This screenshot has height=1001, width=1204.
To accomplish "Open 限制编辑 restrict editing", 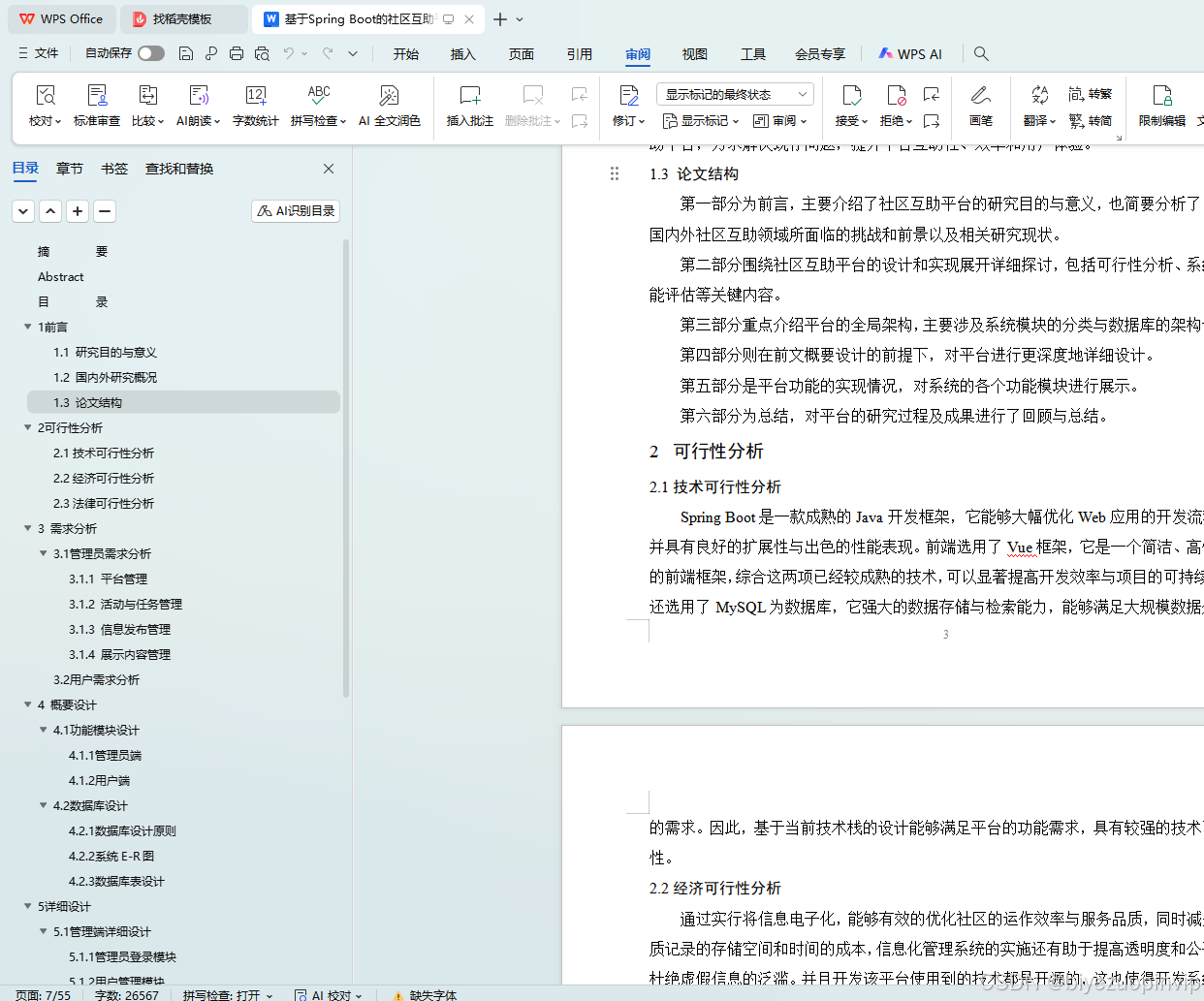I will 1162,106.
